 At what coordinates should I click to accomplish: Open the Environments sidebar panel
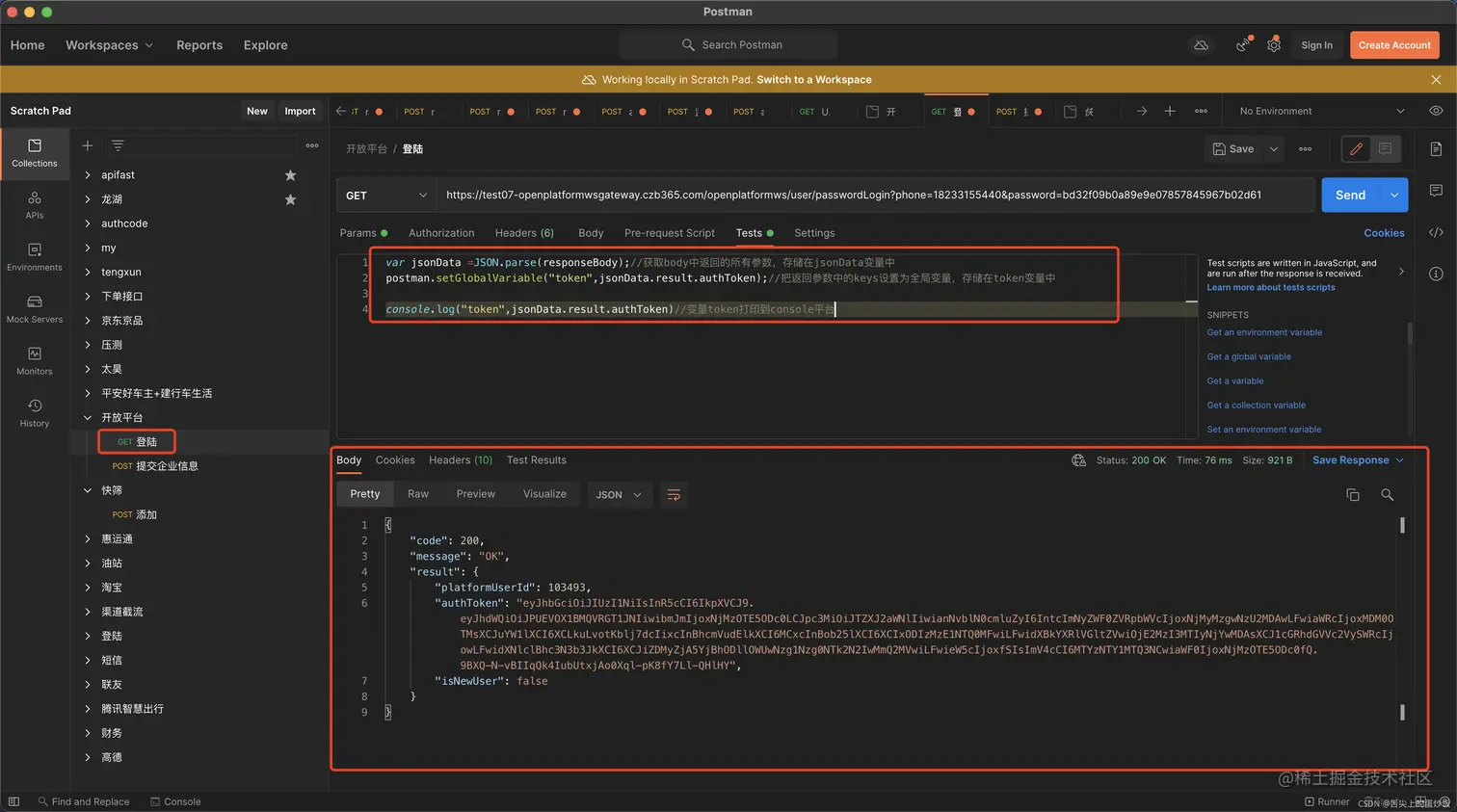pyautogui.click(x=35, y=257)
